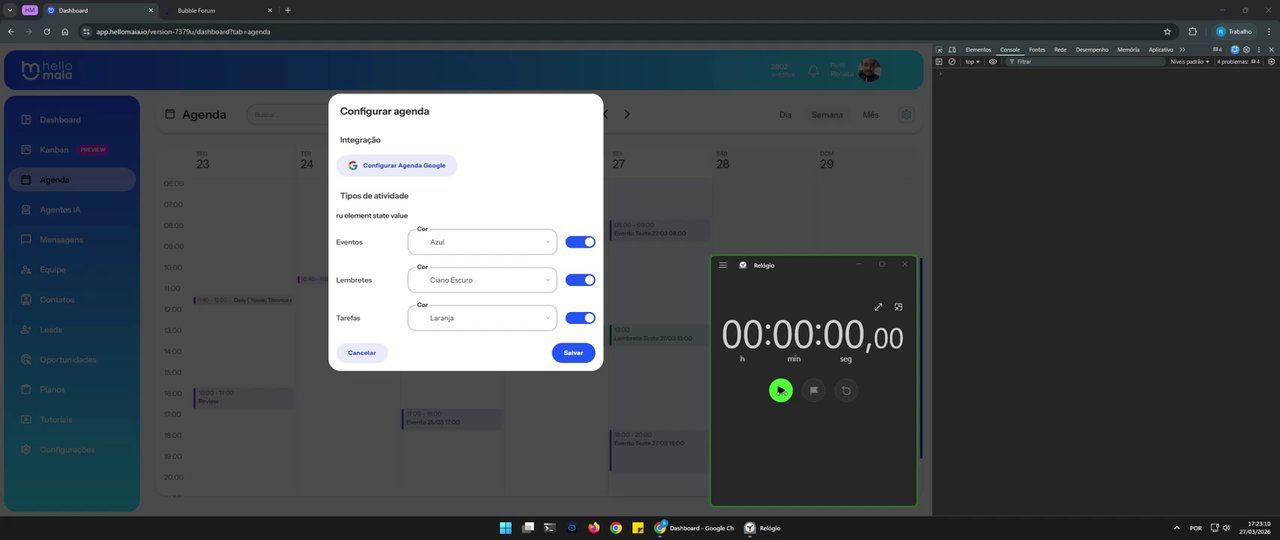This screenshot has height=540, width=1280.
Task: Open the Eventos color dropdown showing Azul
Action: pyautogui.click(x=482, y=242)
